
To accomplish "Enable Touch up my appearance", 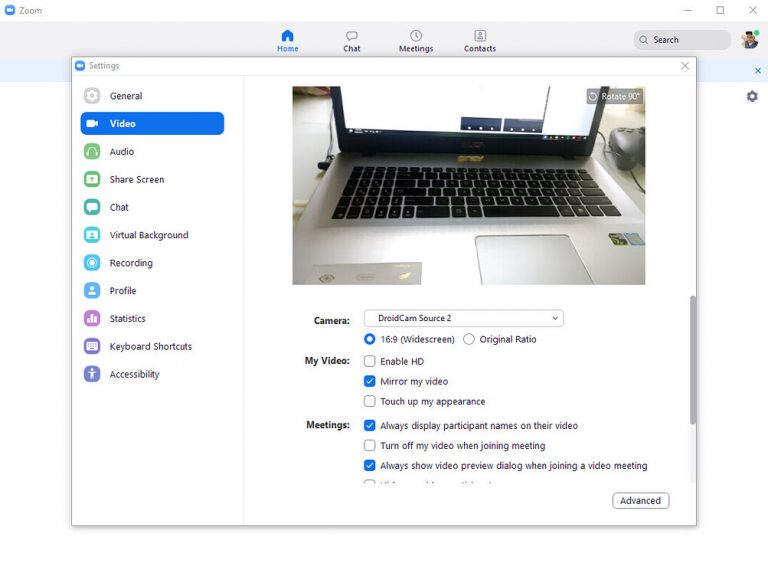I will click(x=370, y=401).
